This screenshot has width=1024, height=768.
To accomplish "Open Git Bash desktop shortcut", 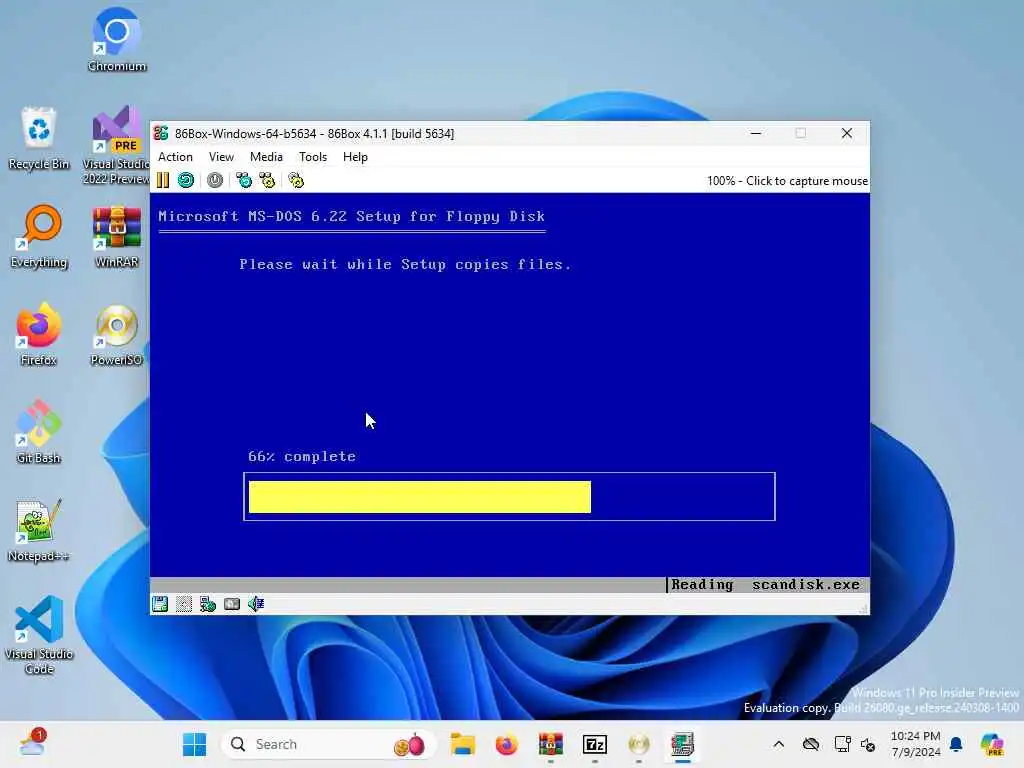I will click(39, 432).
